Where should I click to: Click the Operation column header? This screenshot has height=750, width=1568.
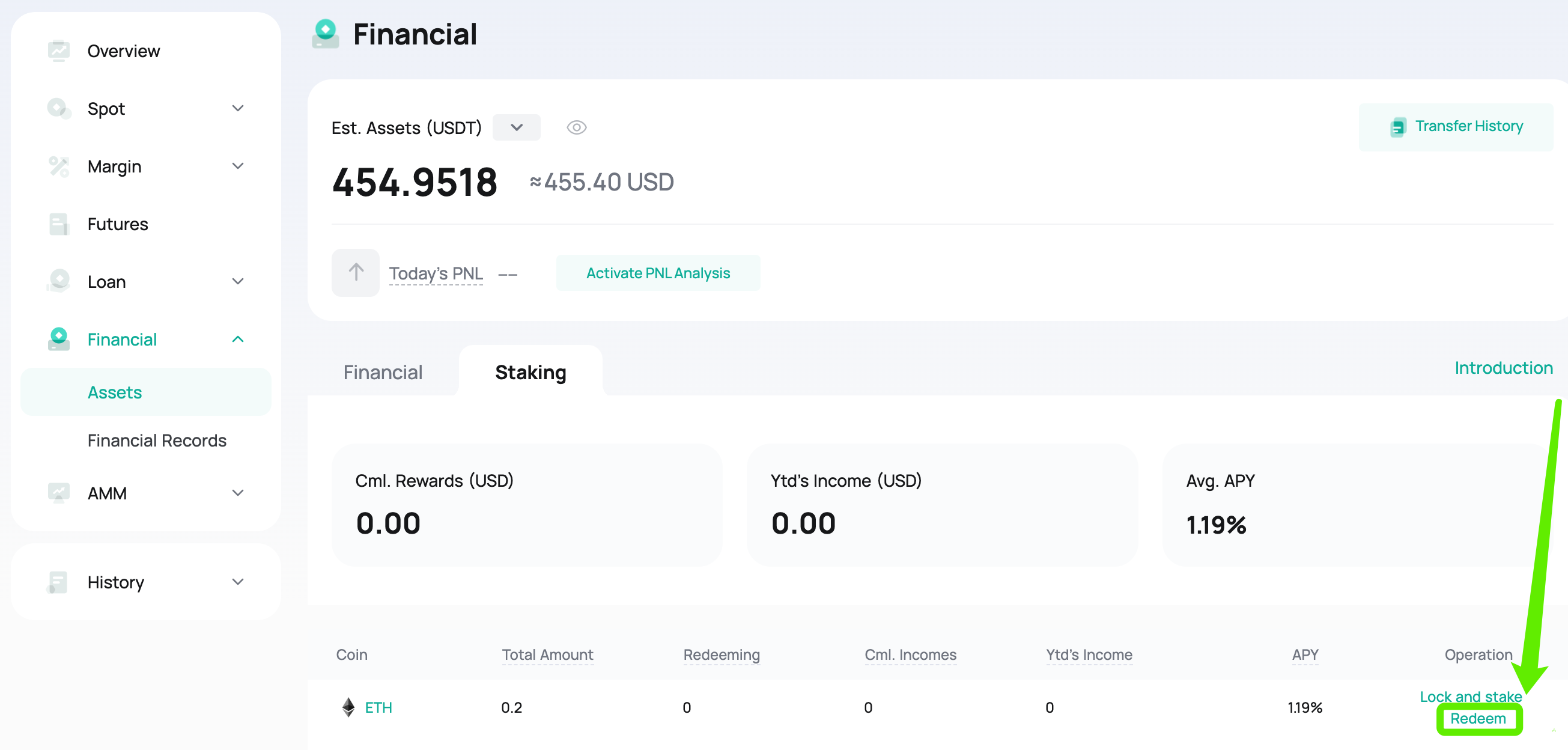1478,654
